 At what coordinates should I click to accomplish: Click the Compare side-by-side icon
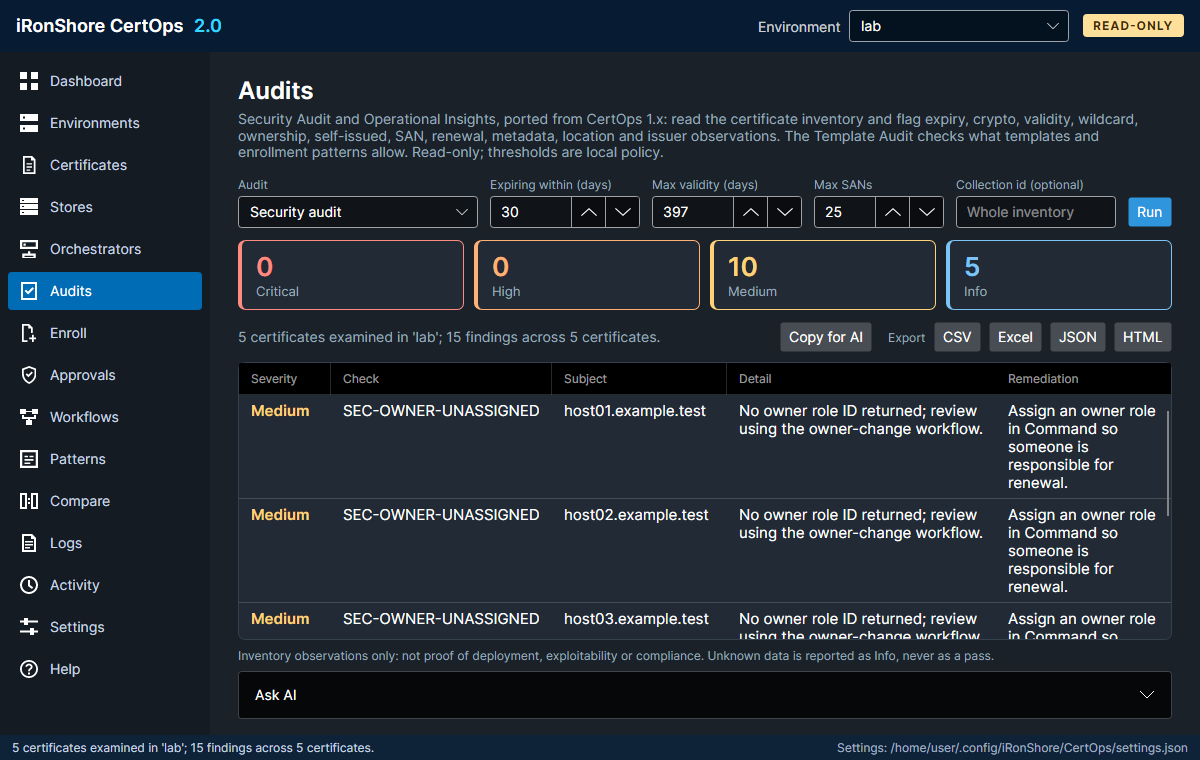[x=29, y=501]
